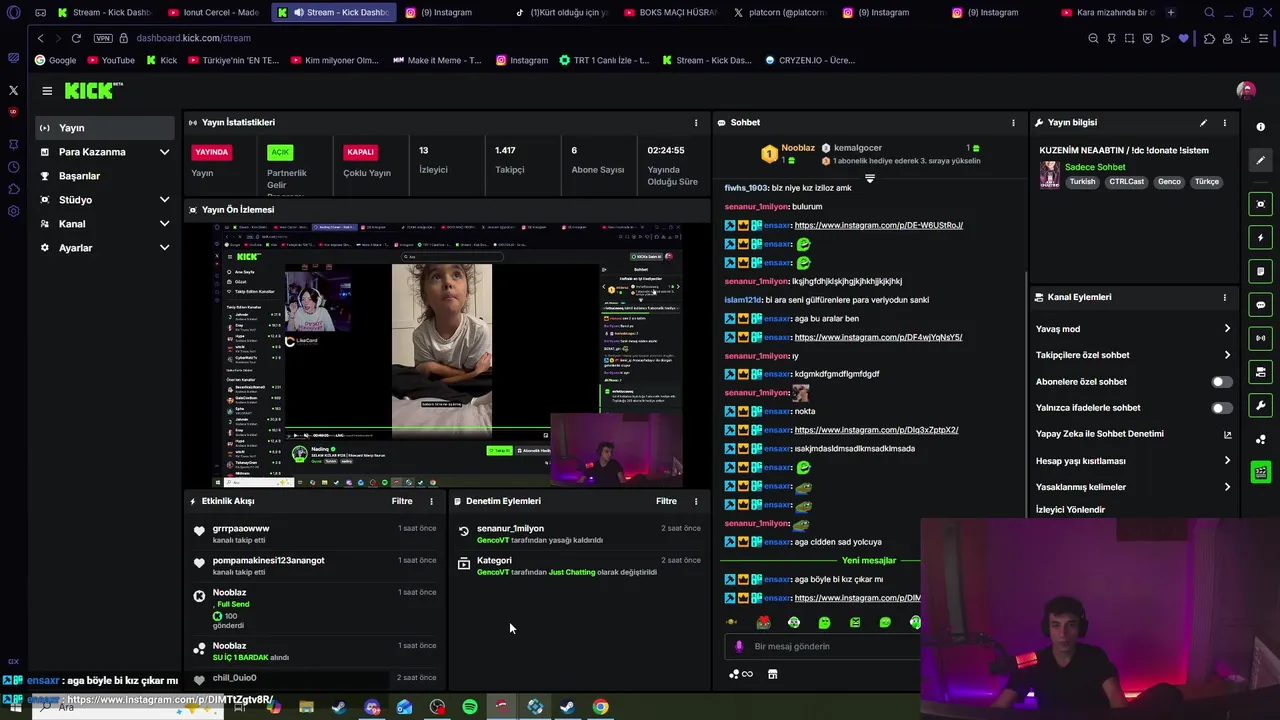The width and height of the screenshot is (1280, 720).
Task: Open Yapay Zeka ile Sohbet Denetimi external link
Action: point(1227,435)
